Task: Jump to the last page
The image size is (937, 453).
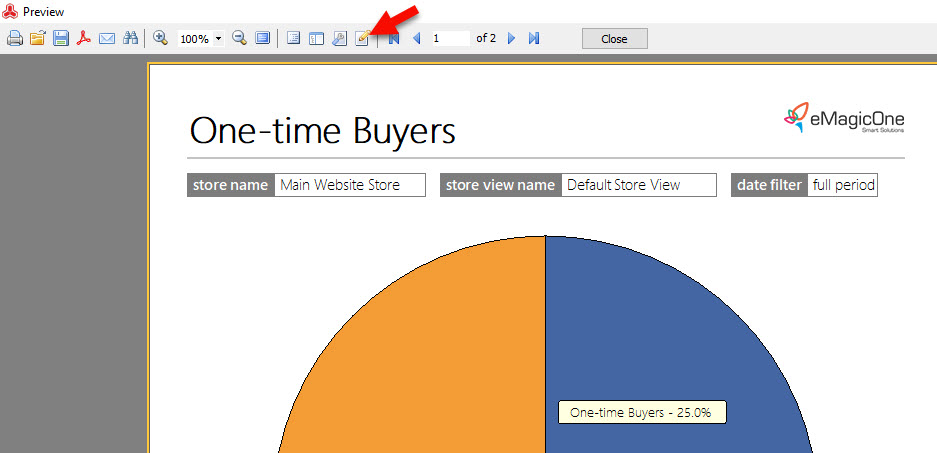Action: pos(534,39)
